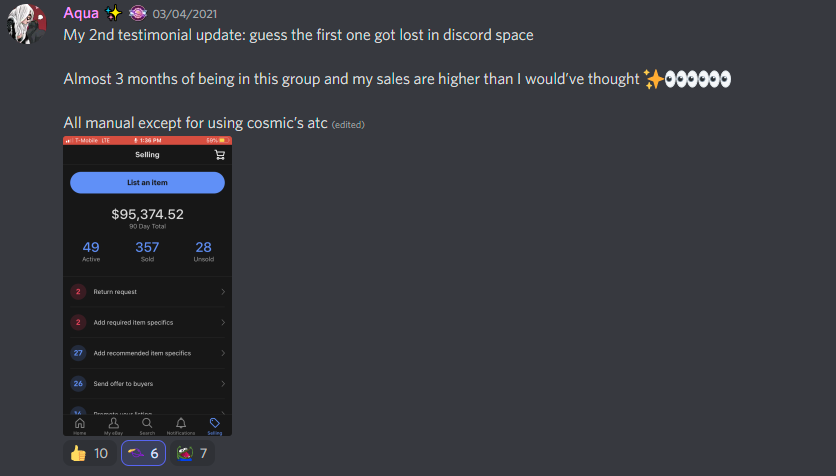Click the purple role badge beside Aqua
Image resolution: width=836 pixels, height=476 pixels.
pos(138,13)
